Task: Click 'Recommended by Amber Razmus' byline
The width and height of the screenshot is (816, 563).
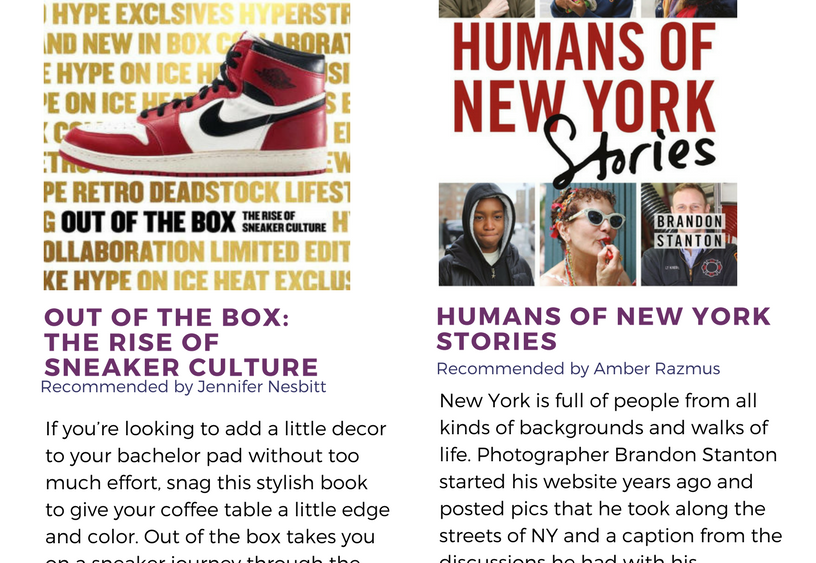Action: (578, 369)
